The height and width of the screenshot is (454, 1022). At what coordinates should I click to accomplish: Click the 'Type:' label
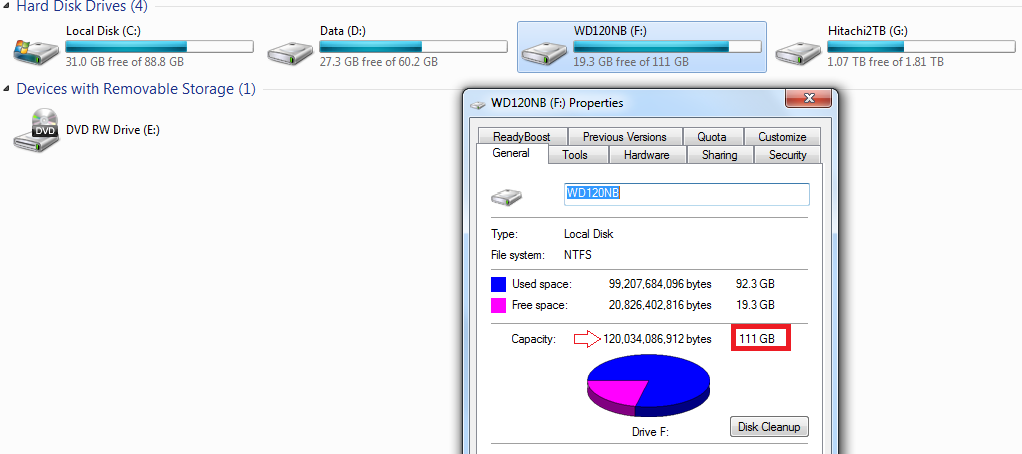tap(504, 234)
